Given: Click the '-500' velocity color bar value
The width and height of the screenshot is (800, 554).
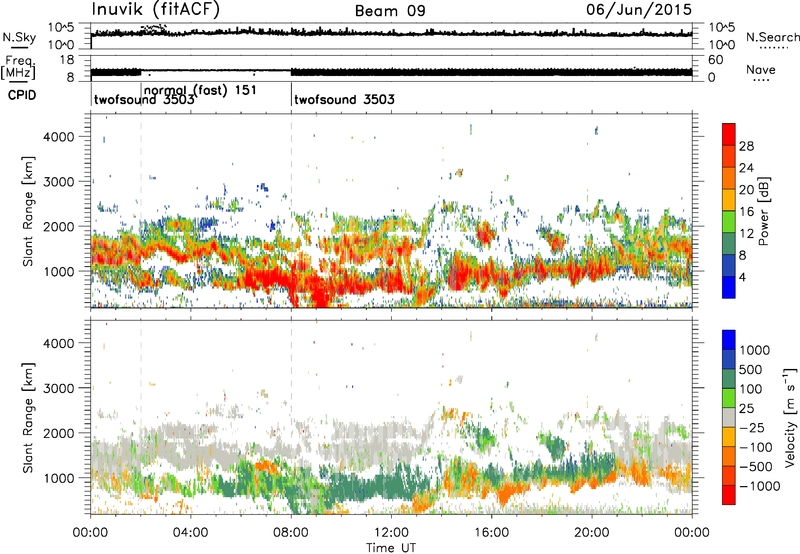Looking at the screenshot, I should click(x=756, y=467).
